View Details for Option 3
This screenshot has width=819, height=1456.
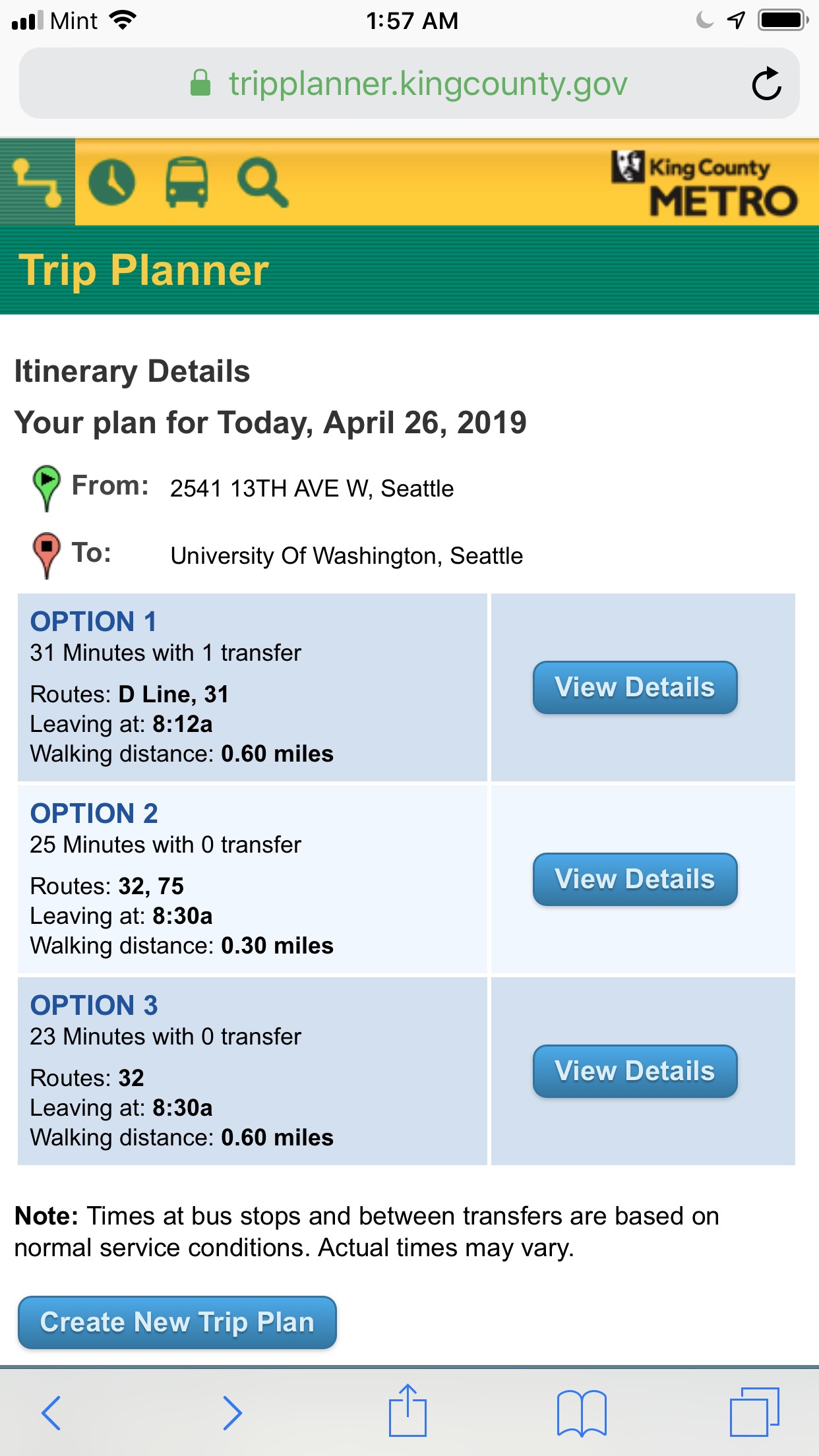click(x=634, y=1071)
